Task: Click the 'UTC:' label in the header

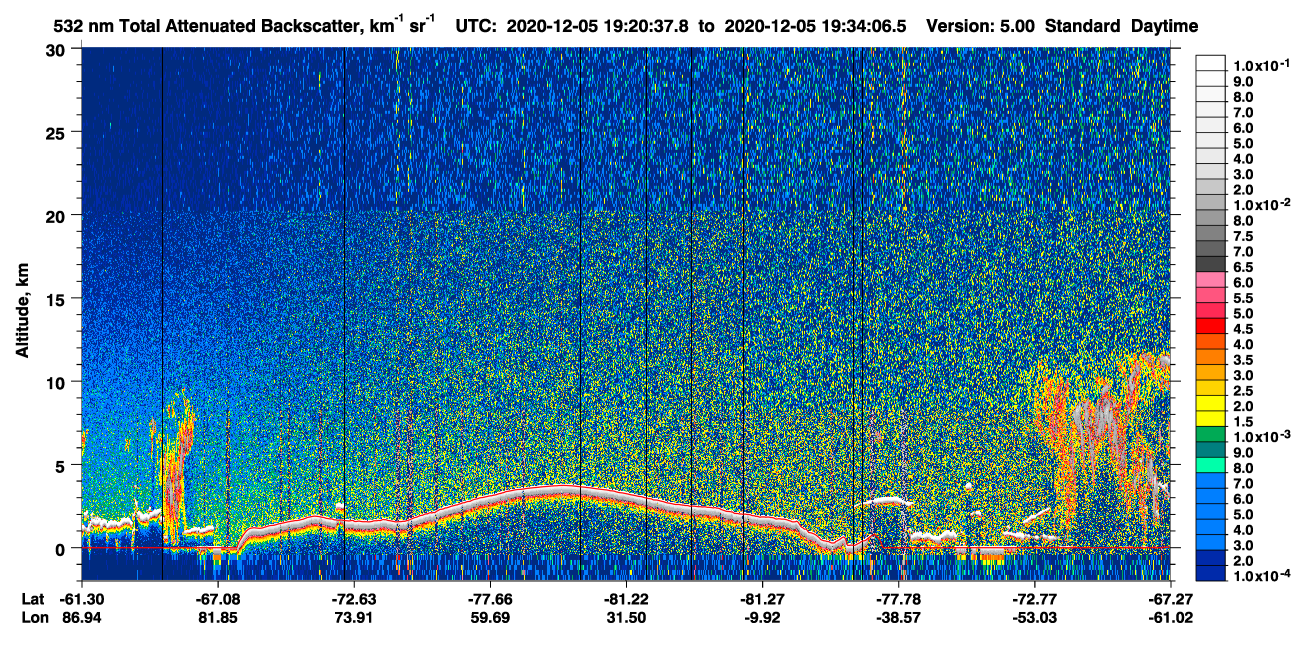Action: point(477,27)
